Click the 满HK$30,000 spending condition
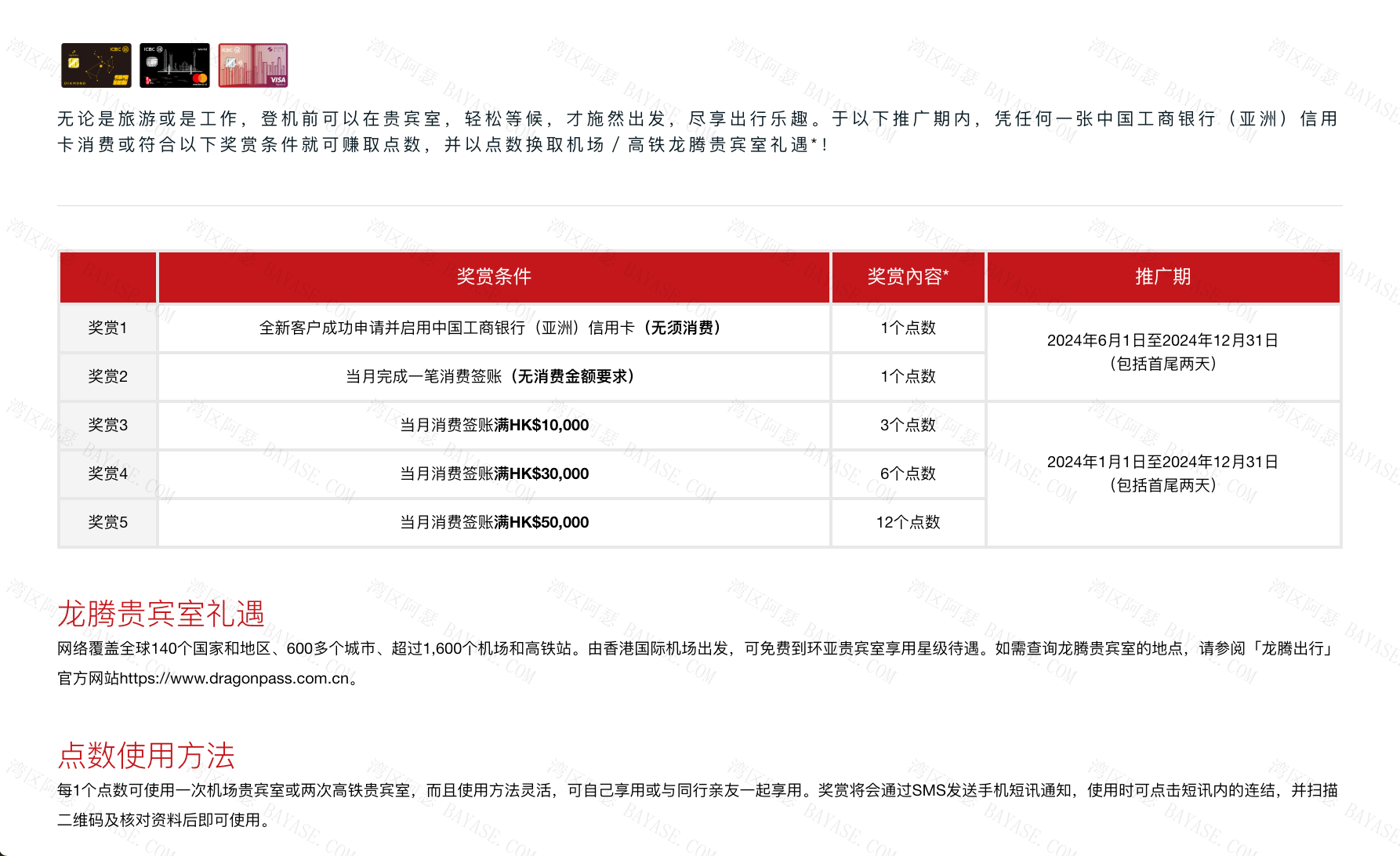The width and height of the screenshot is (1400, 856). 494,473
